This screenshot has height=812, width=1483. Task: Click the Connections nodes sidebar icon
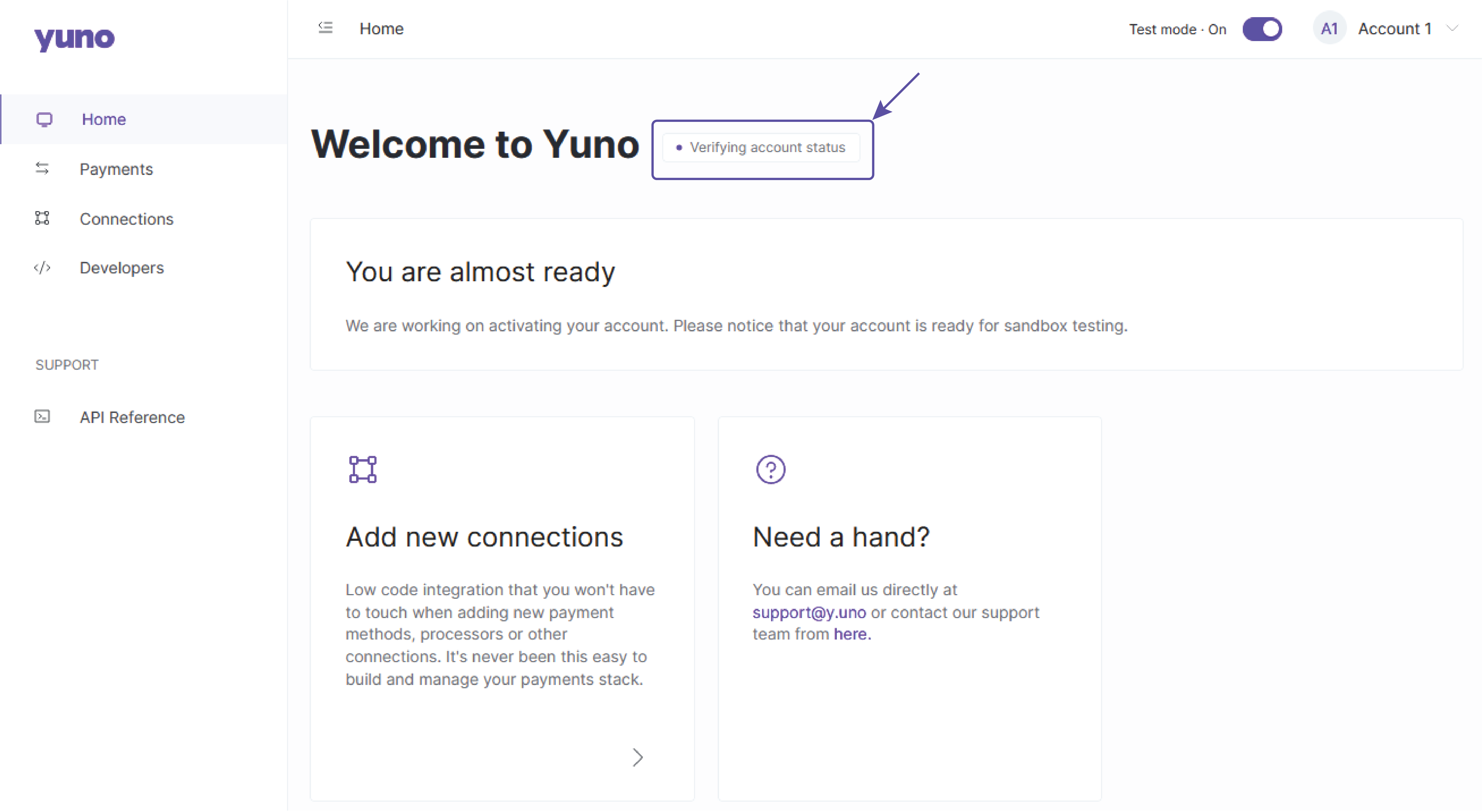42,218
